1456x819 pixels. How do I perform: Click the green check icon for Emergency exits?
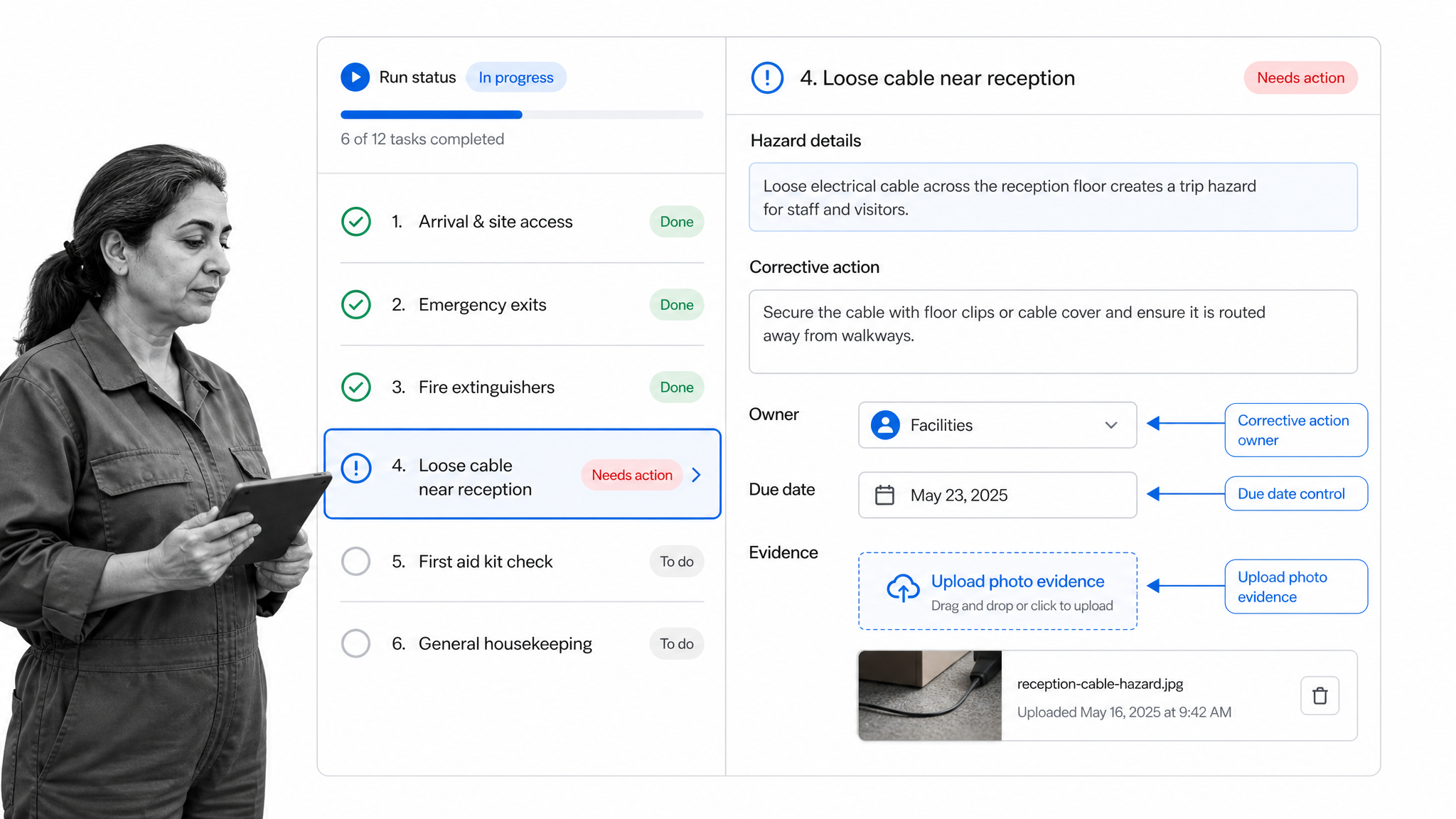(356, 304)
